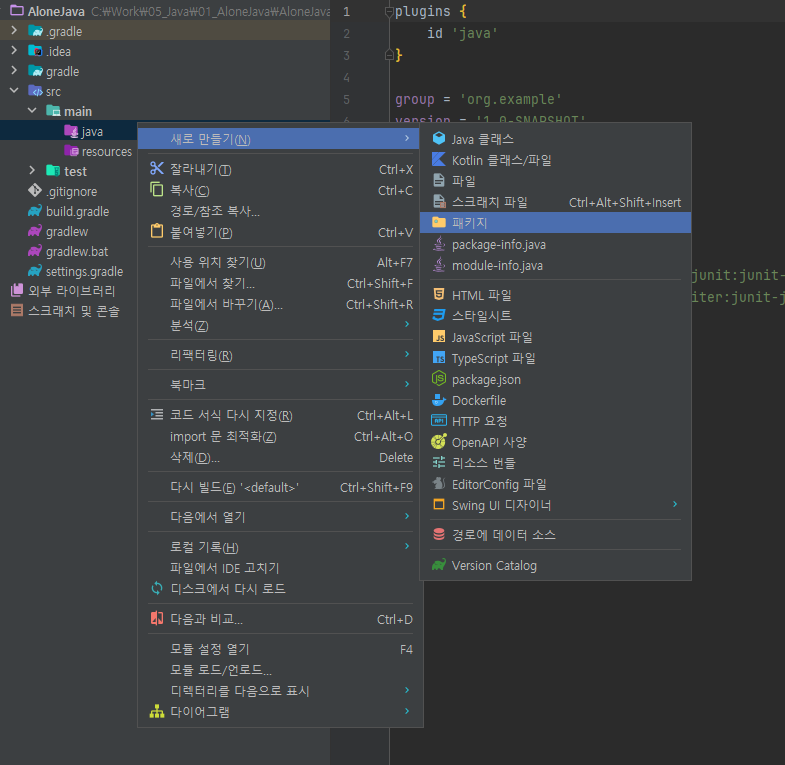
Task: Expand the .idea folder node
Action: pos(14,51)
